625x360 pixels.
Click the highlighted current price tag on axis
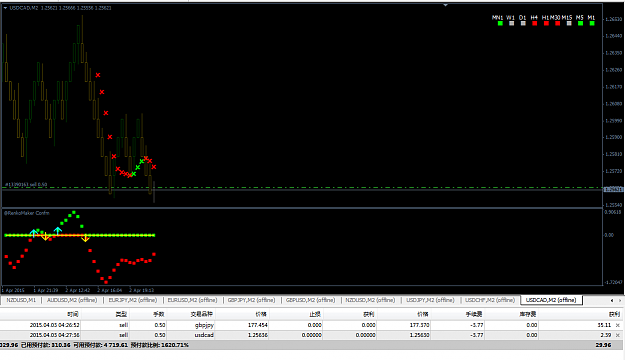(613, 190)
